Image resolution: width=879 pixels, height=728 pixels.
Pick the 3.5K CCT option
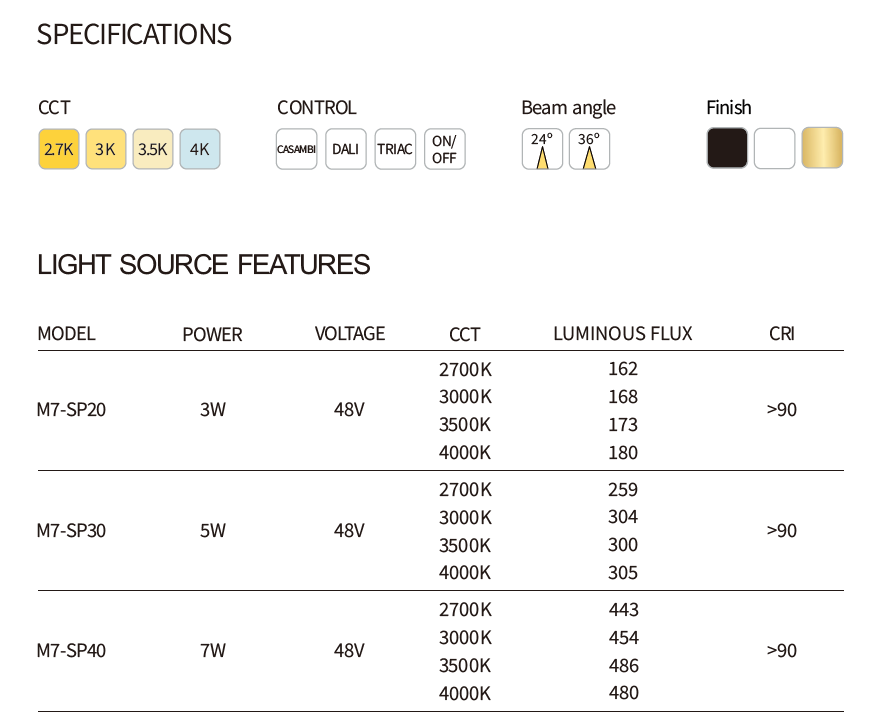(x=153, y=149)
